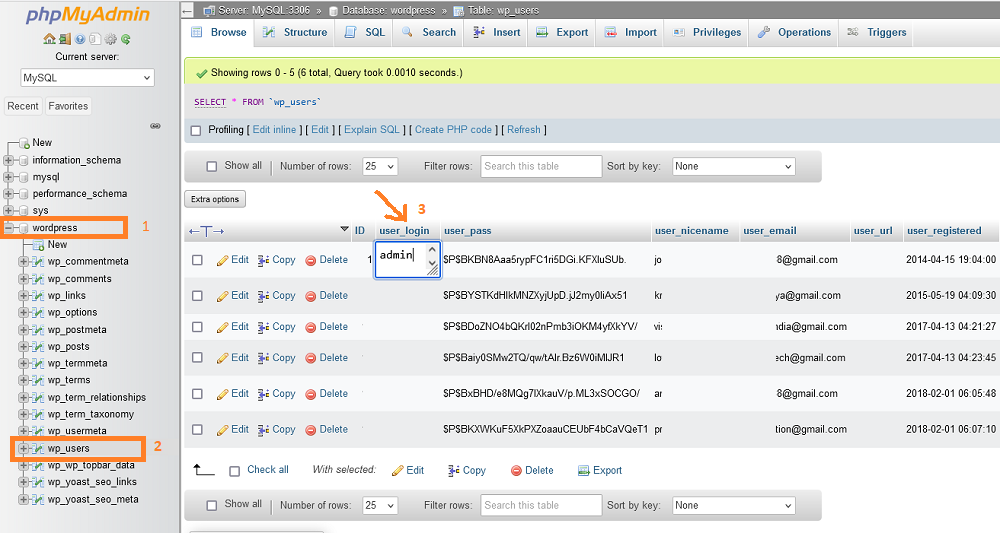Click Edit inline link
Screen dimensions: 1000x533
tap(274, 129)
